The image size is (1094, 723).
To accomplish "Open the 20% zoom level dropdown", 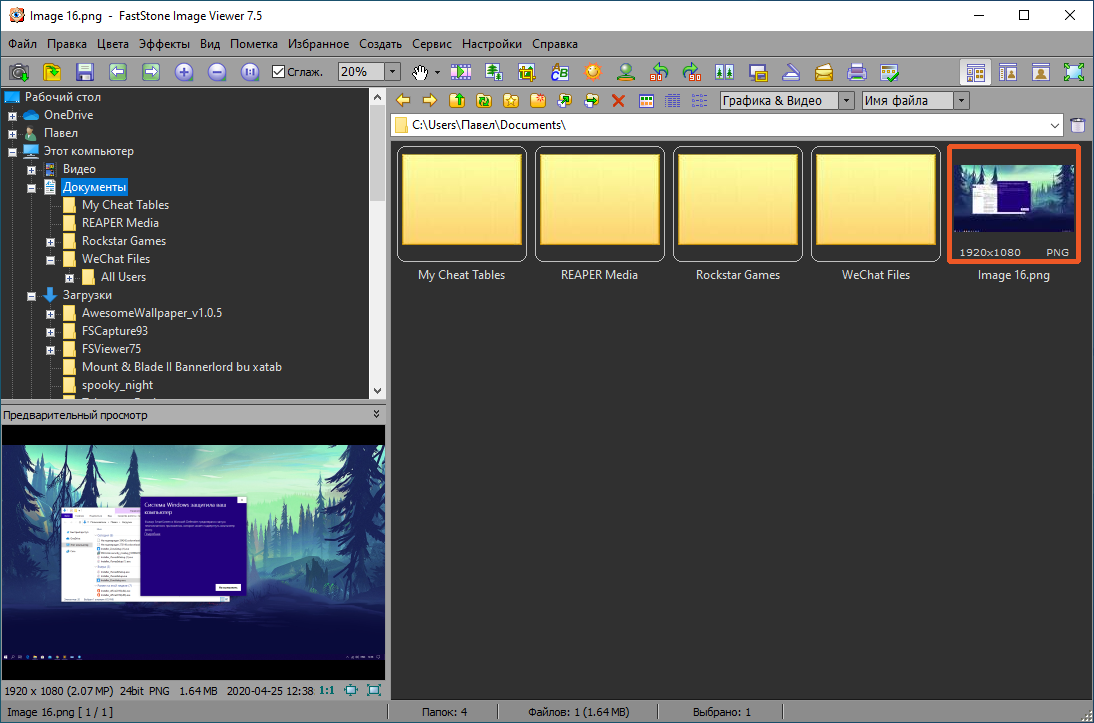I will pyautogui.click(x=392, y=72).
